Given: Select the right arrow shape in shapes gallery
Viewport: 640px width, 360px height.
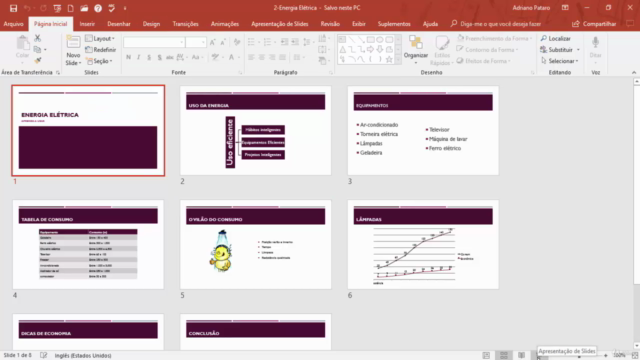Looking at the screenshot, I should click(371, 49).
